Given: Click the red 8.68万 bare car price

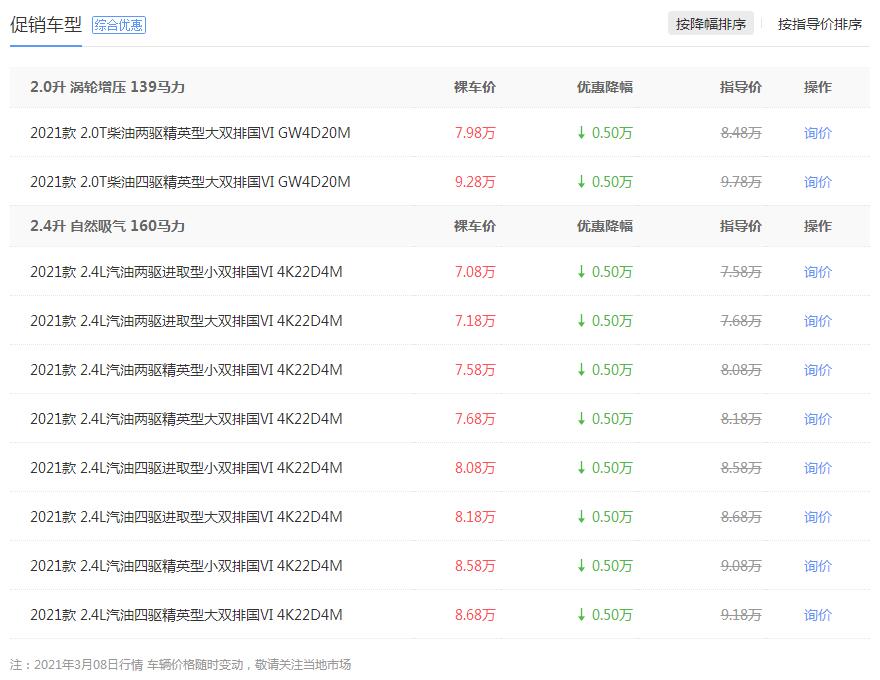Looking at the screenshot, I should click(x=475, y=615).
